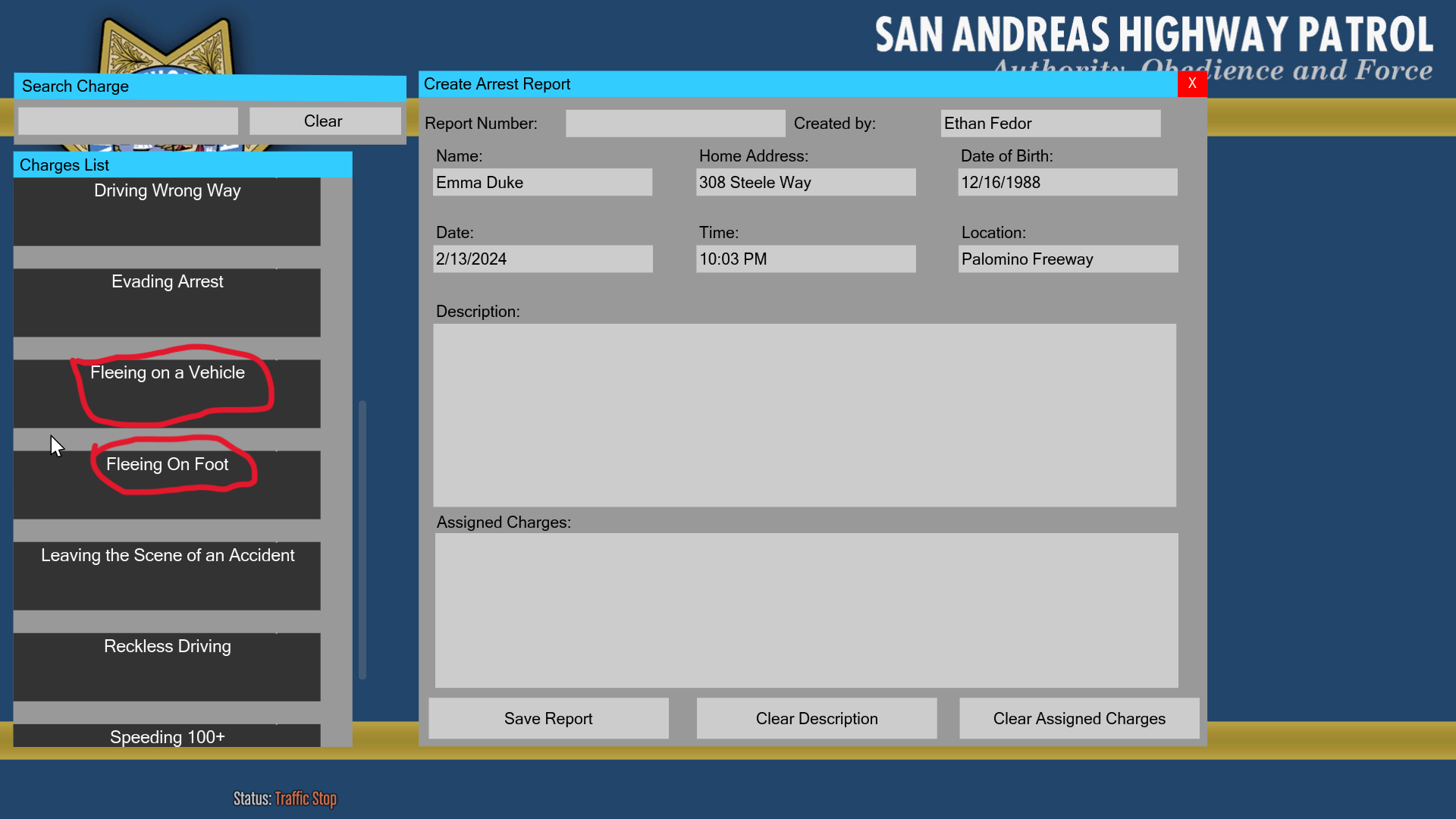Click the Name field containing Emma Duke
The image size is (1456, 819).
point(542,183)
